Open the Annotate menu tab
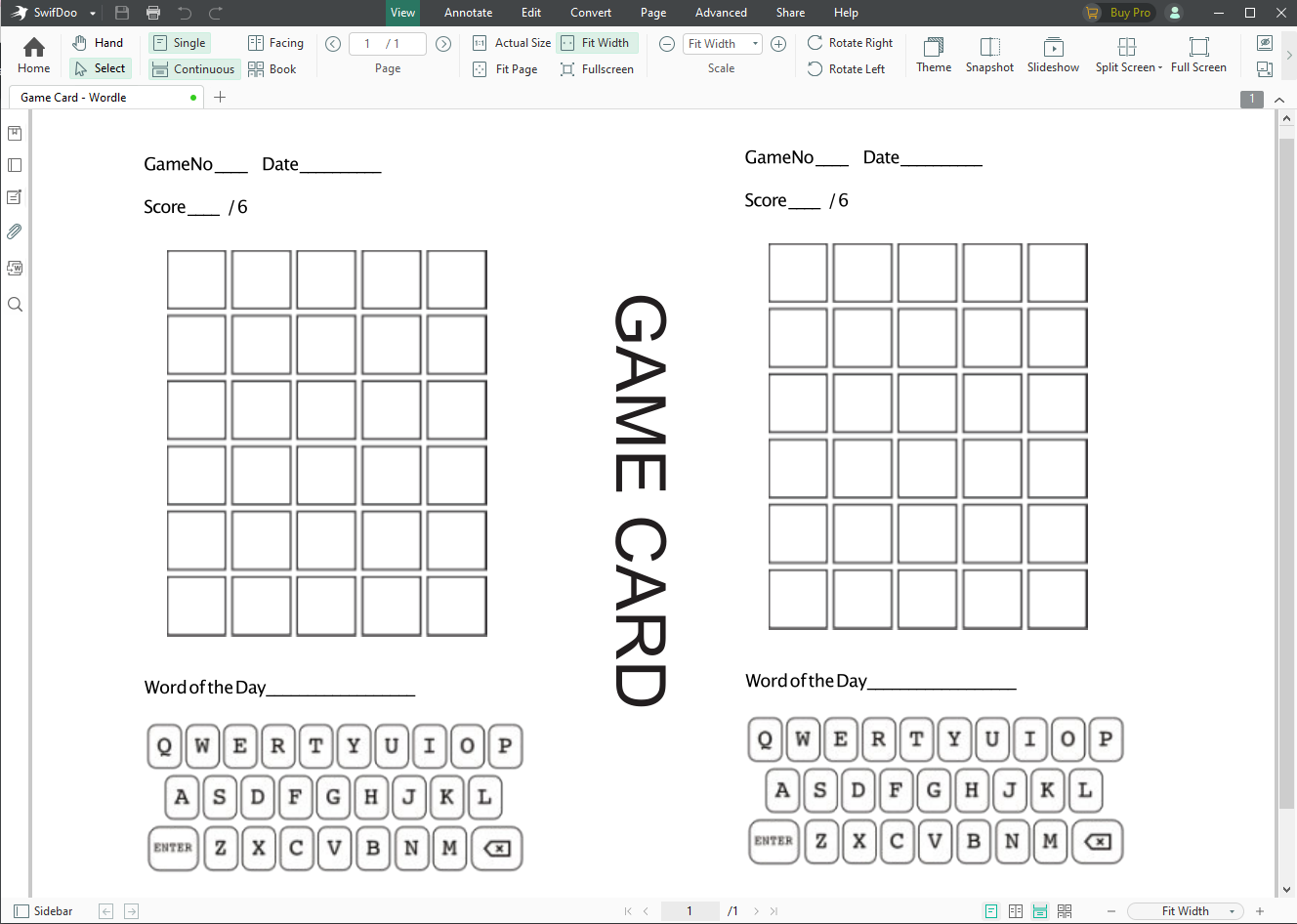This screenshot has height=924, width=1297. pyautogui.click(x=468, y=13)
